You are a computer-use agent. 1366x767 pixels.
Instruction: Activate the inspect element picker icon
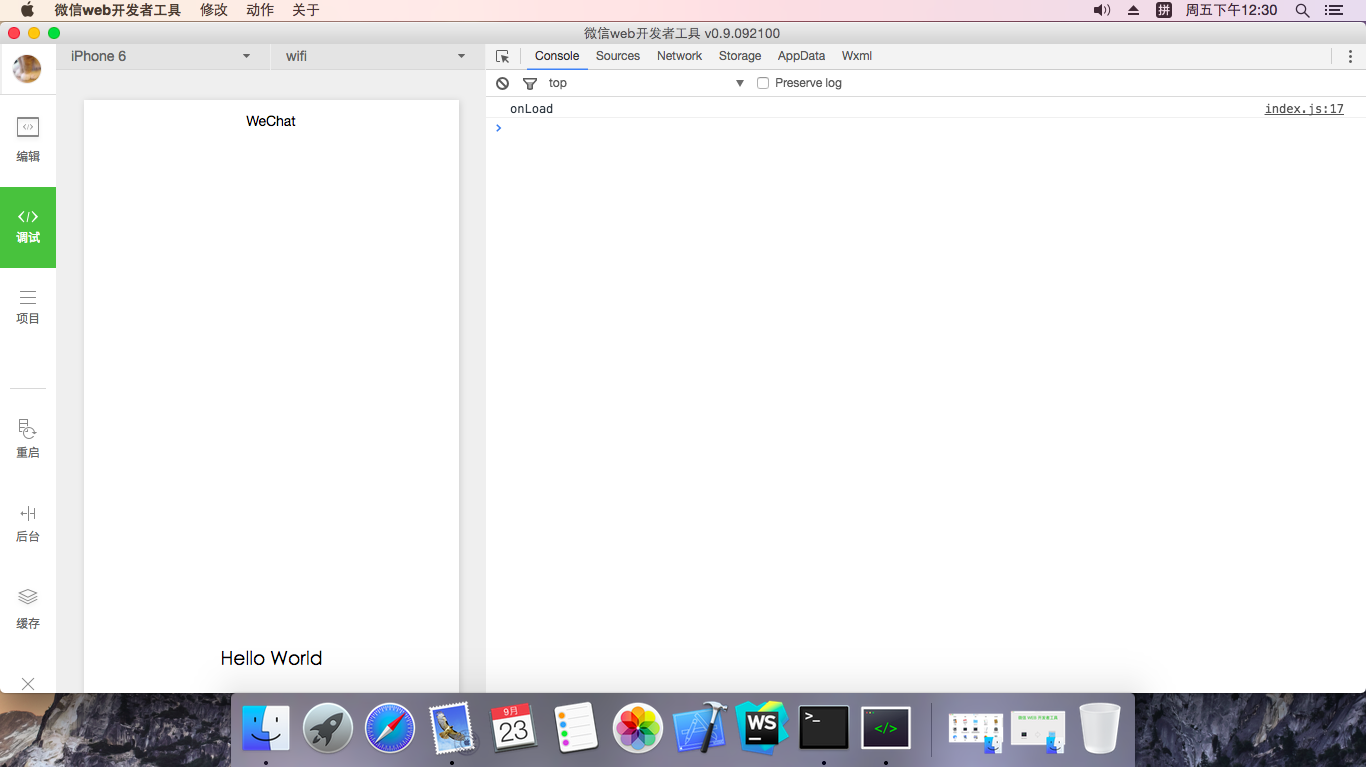(503, 56)
